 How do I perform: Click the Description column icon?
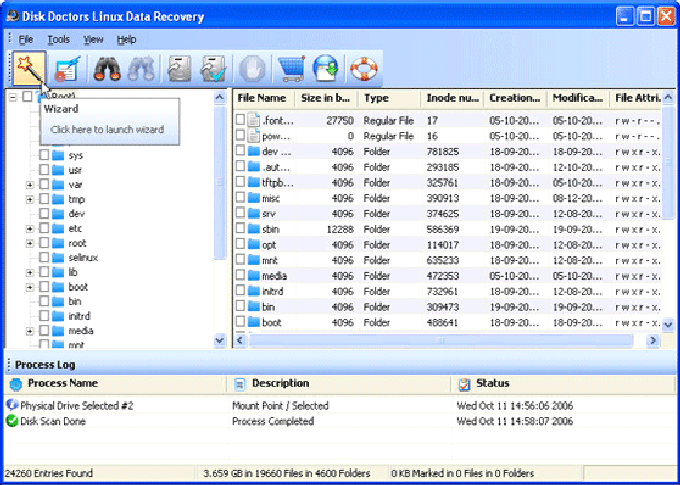[x=239, y=384]
